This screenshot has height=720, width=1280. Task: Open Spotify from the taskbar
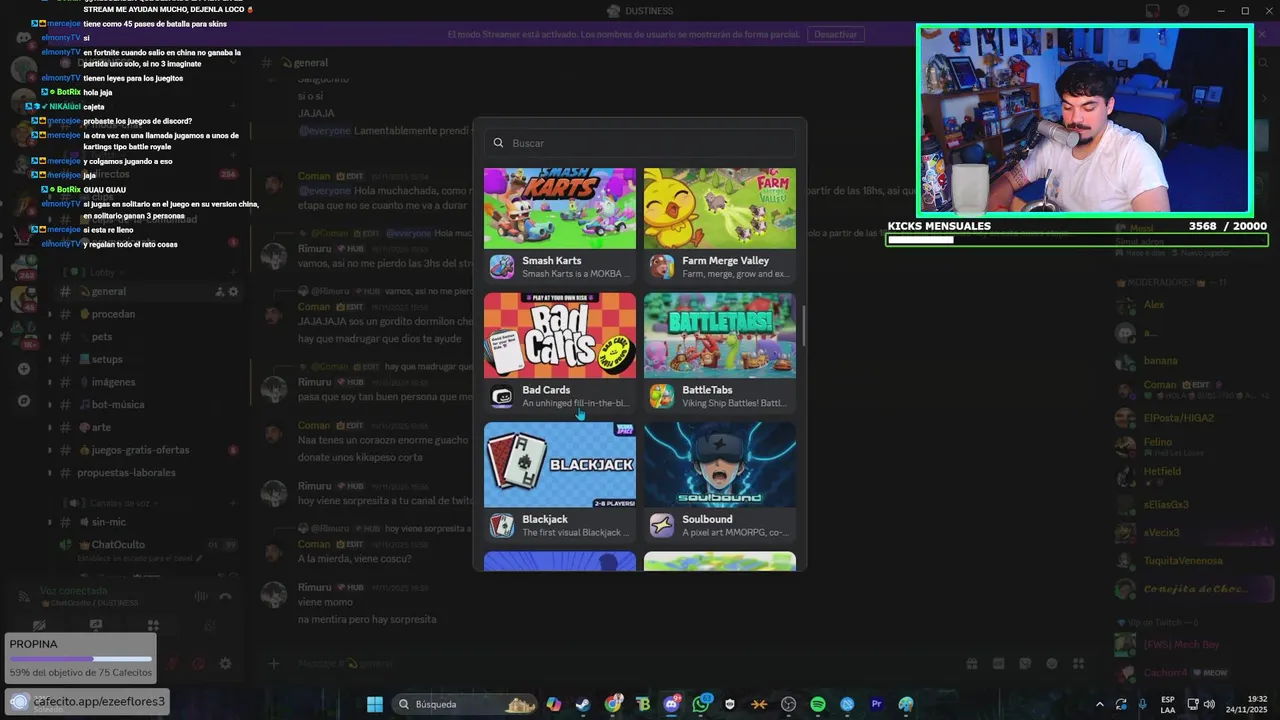817,704
